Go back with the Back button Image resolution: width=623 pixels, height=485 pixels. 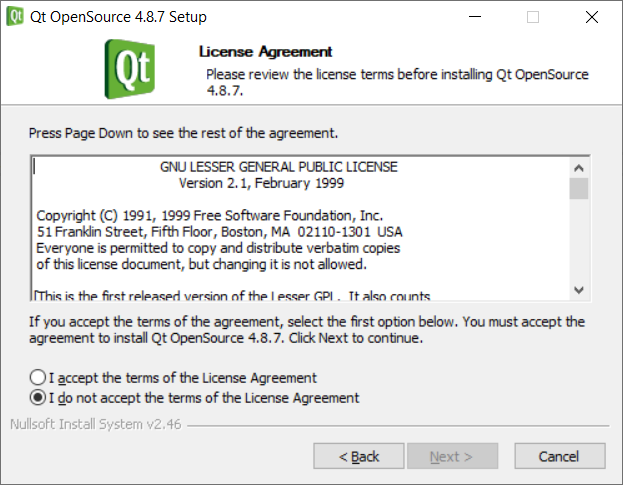click(359, 456)
